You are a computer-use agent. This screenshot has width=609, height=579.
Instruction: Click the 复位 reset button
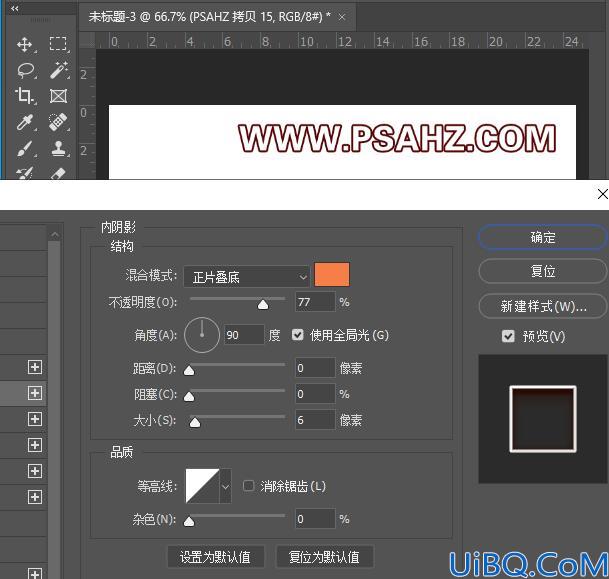pyautogui.click(x=543, y=271)
